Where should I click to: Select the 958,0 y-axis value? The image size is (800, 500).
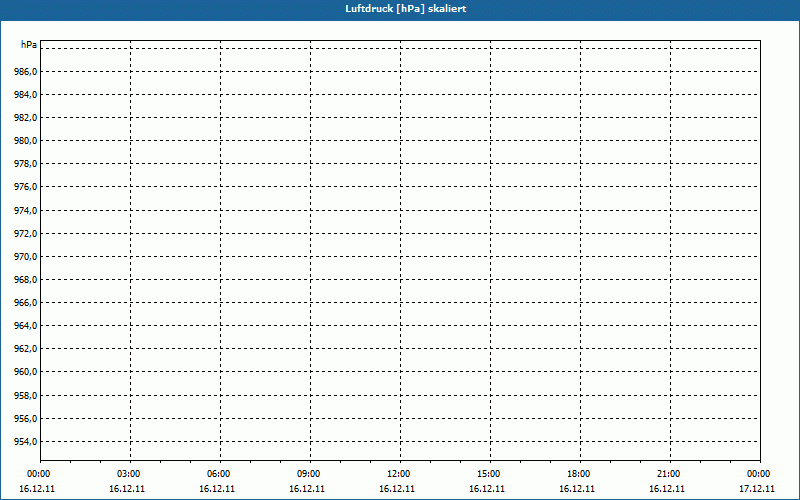pos(26,395)
